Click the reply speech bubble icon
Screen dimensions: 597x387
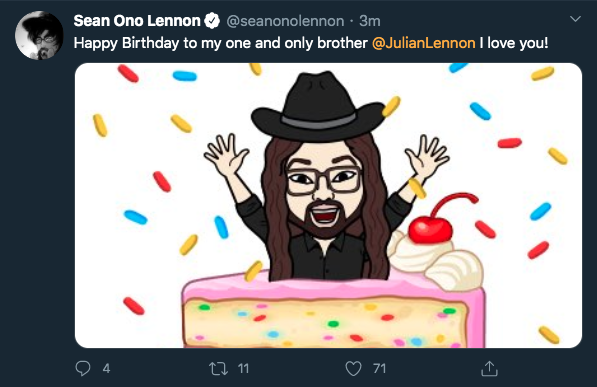(83, 368)
